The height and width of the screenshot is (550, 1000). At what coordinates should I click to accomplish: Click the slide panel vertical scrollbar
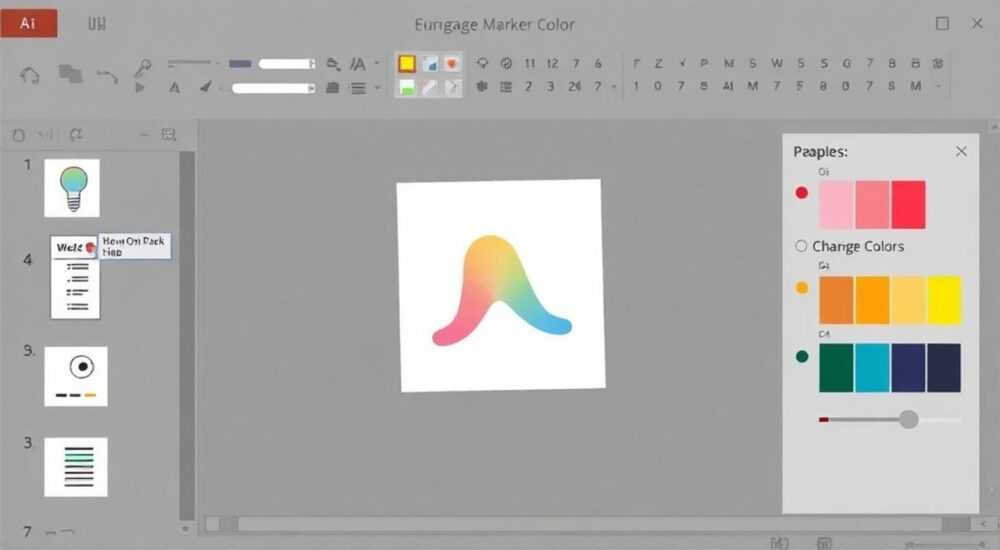click(x=186, y=336)
